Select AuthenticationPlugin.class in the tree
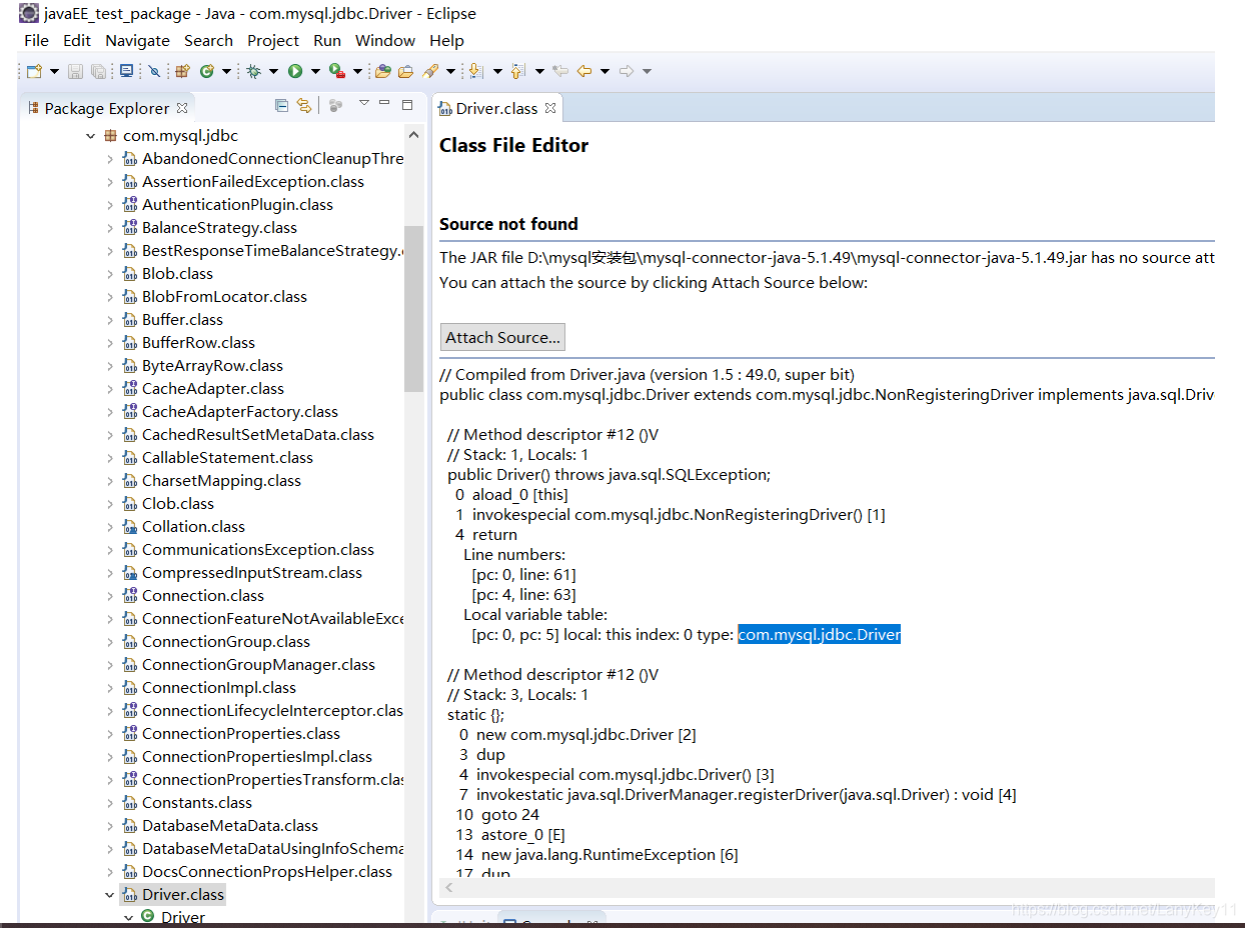Screen dimensions: 1245x928 pyautogui.click(x=237, y=204)
